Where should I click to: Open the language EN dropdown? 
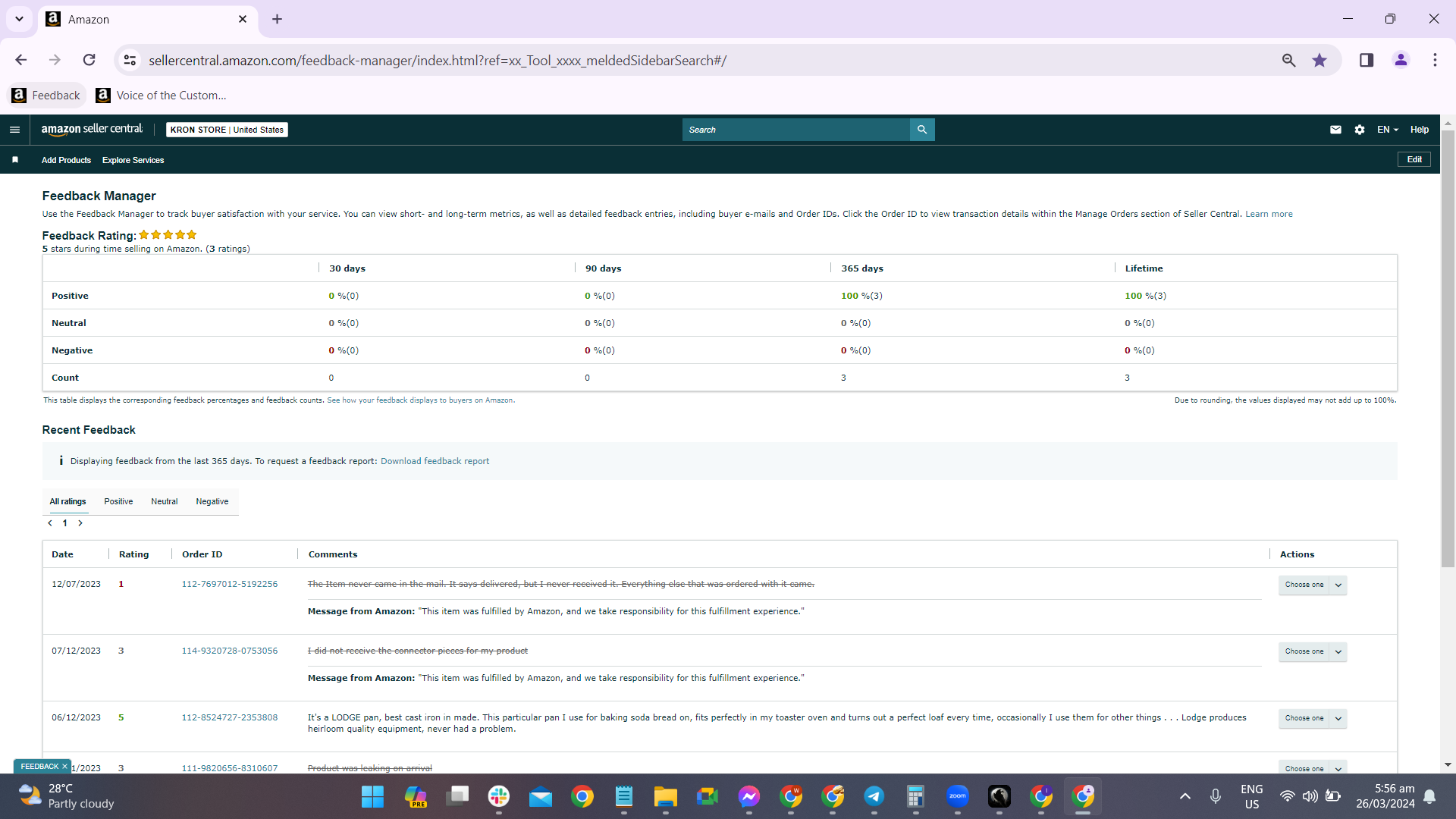pos(1387,130)
